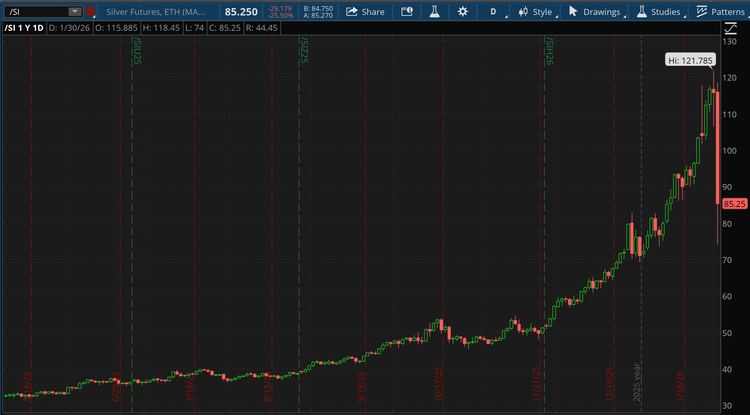Click the red 85.25 price label on axis
Viewport: 750px width, 415px height.
point(735,203)
